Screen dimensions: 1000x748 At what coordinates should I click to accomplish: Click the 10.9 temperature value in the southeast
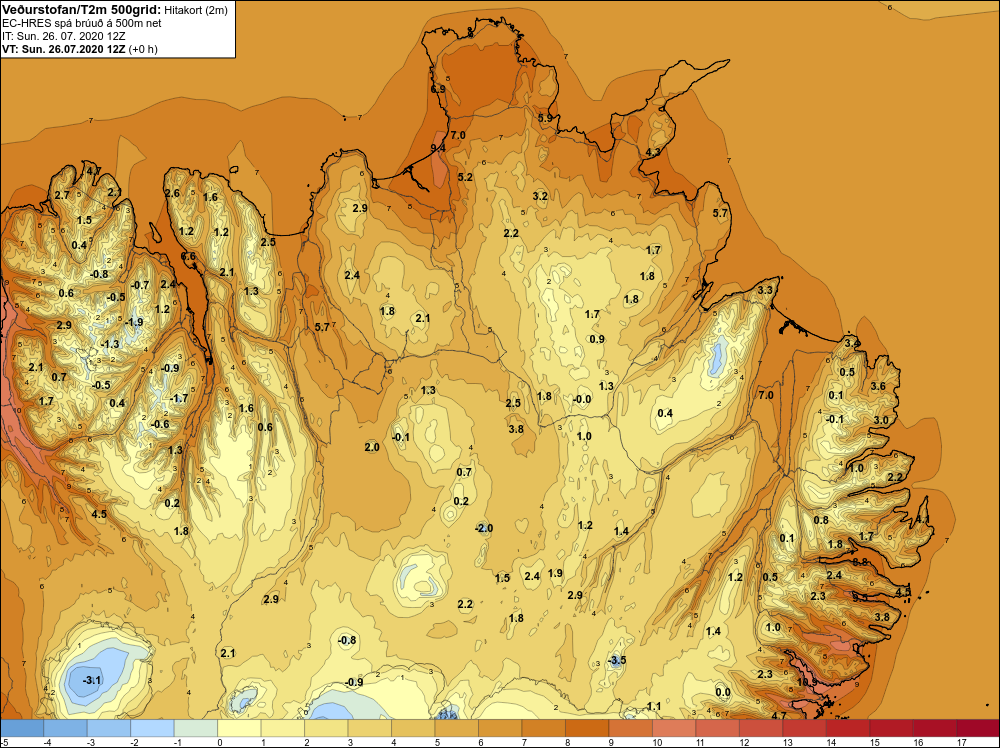pos(807,682)
